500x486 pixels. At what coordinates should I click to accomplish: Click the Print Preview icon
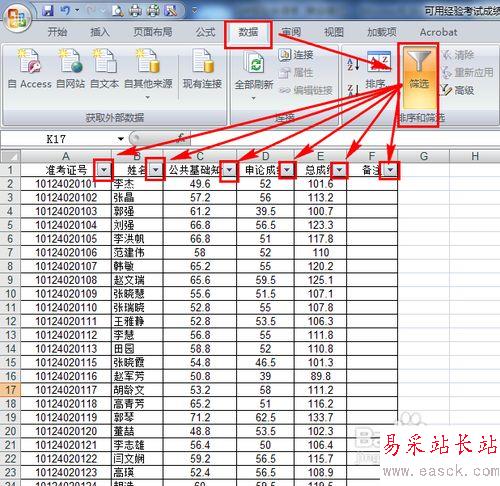[117, 11]
